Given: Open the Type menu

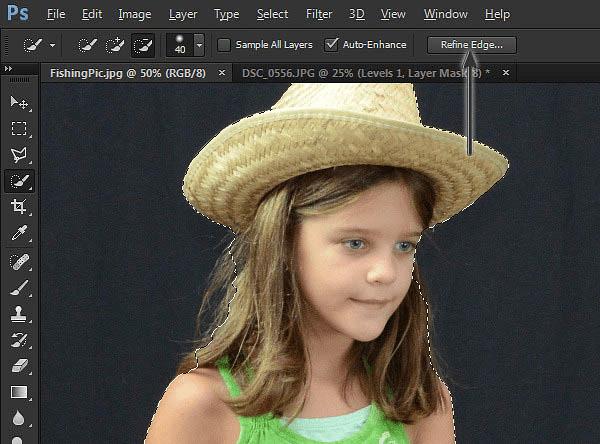Looking at the screenshot, I should (227, 15).
